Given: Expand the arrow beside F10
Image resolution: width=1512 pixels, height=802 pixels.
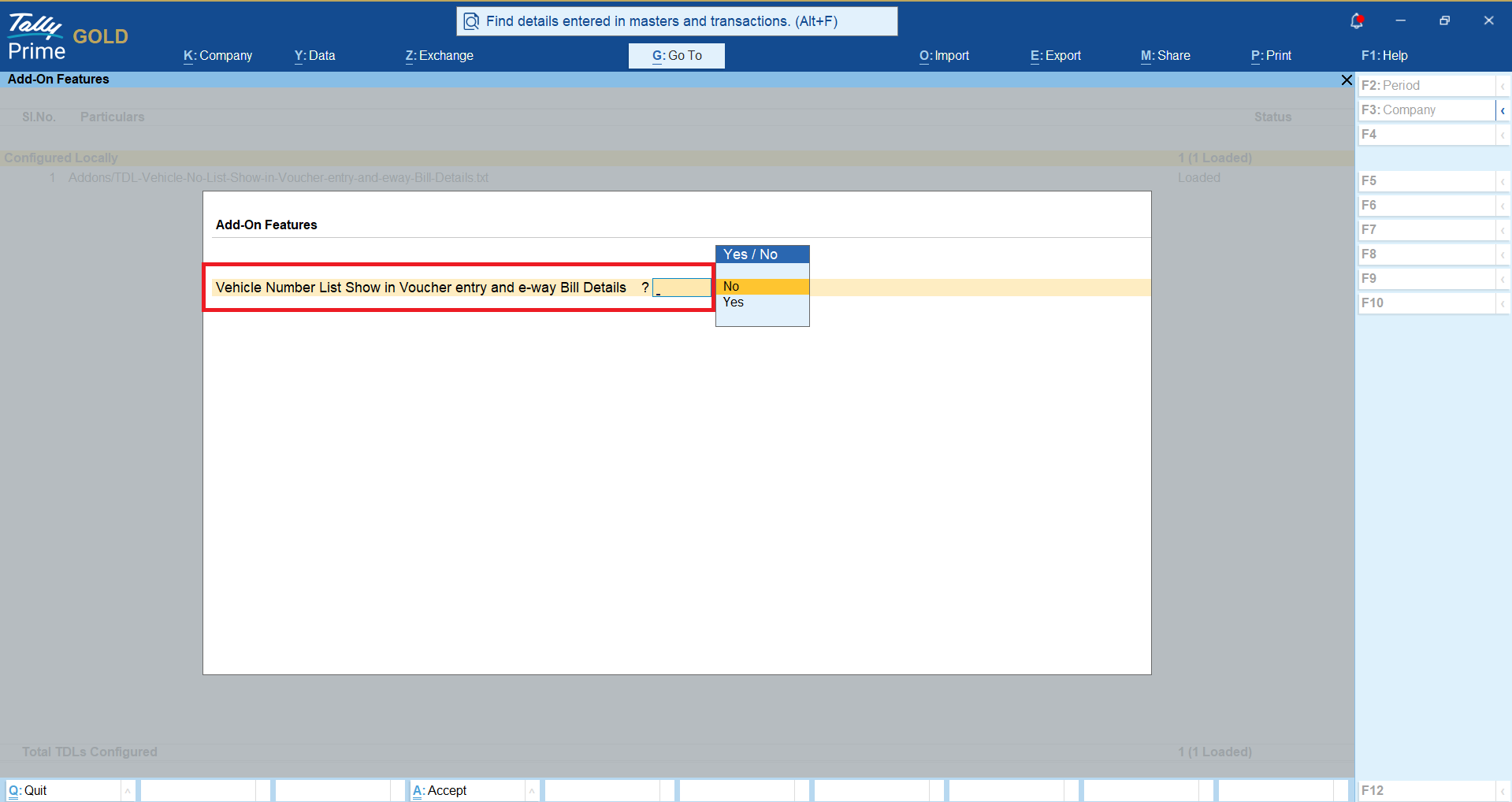Looking at the screenshot, I should (x=1503, y=303).
